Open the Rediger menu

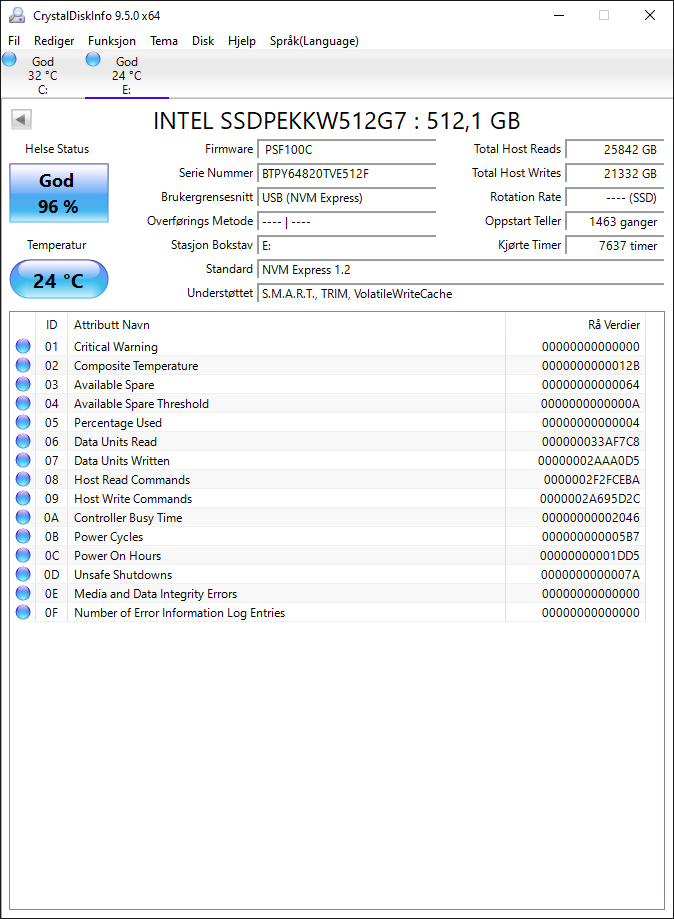click(x=54, y=40)
